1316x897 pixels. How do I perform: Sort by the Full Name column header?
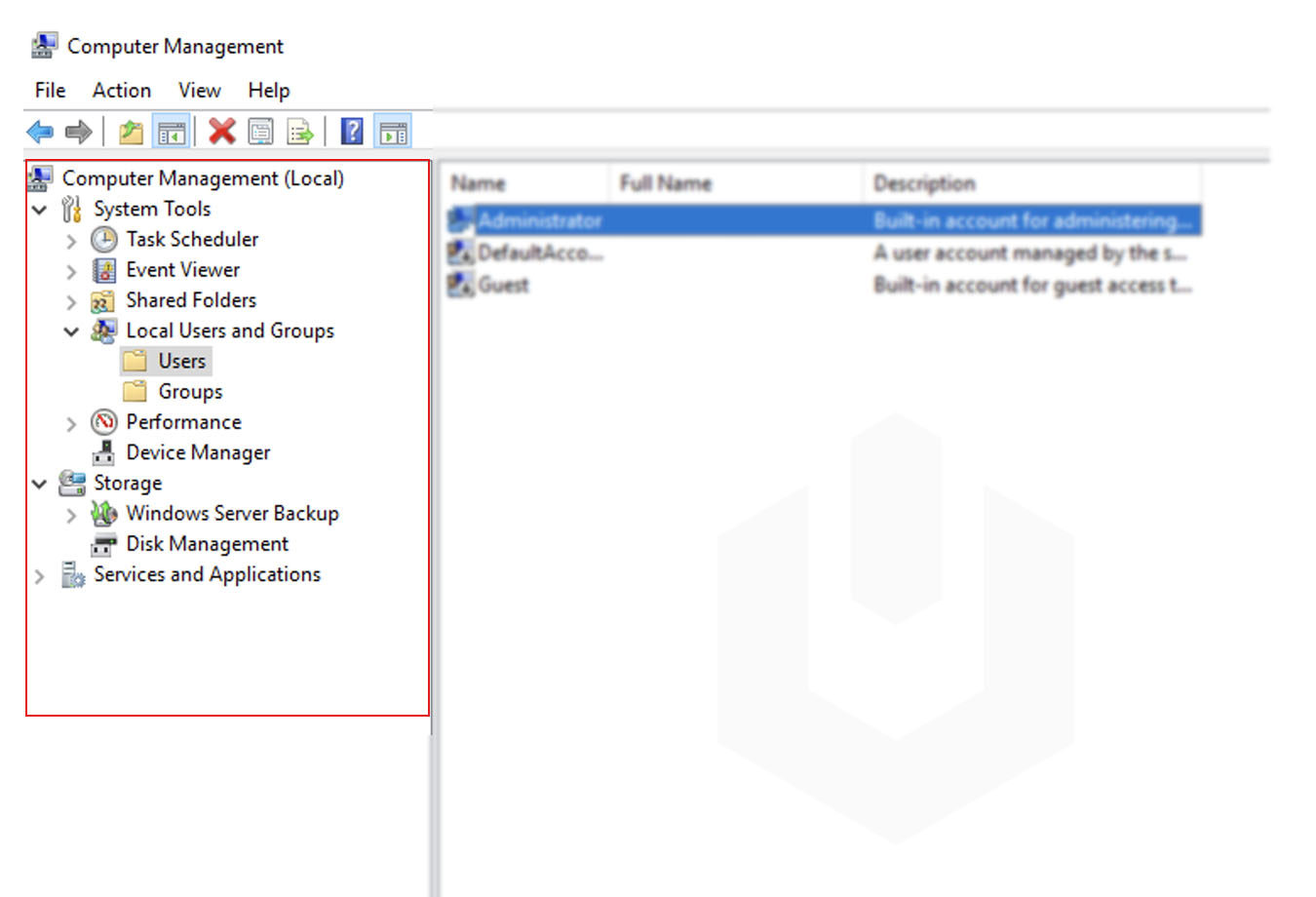tap(666, 183)
